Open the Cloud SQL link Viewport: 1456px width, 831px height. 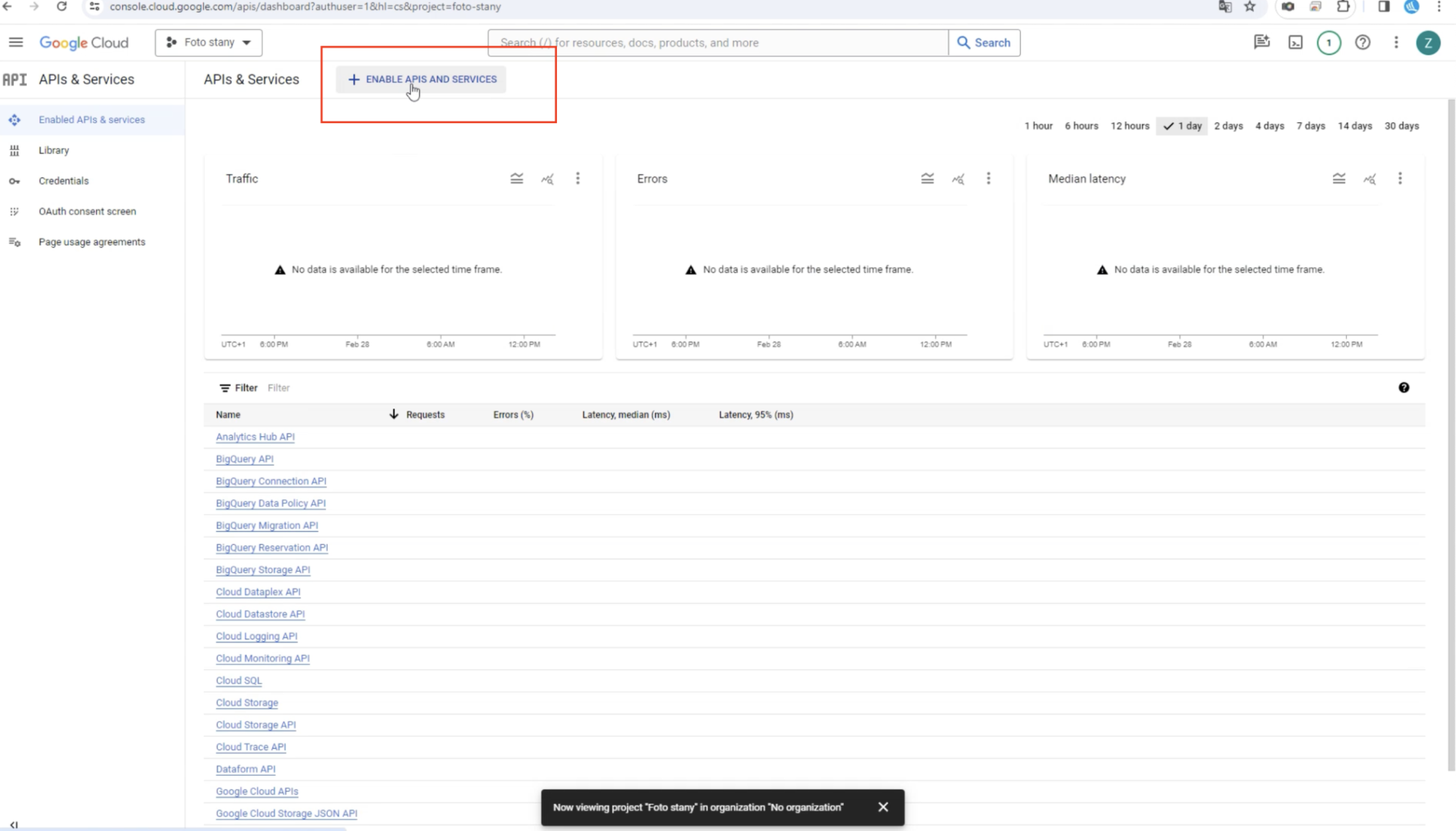pos(238,681)
